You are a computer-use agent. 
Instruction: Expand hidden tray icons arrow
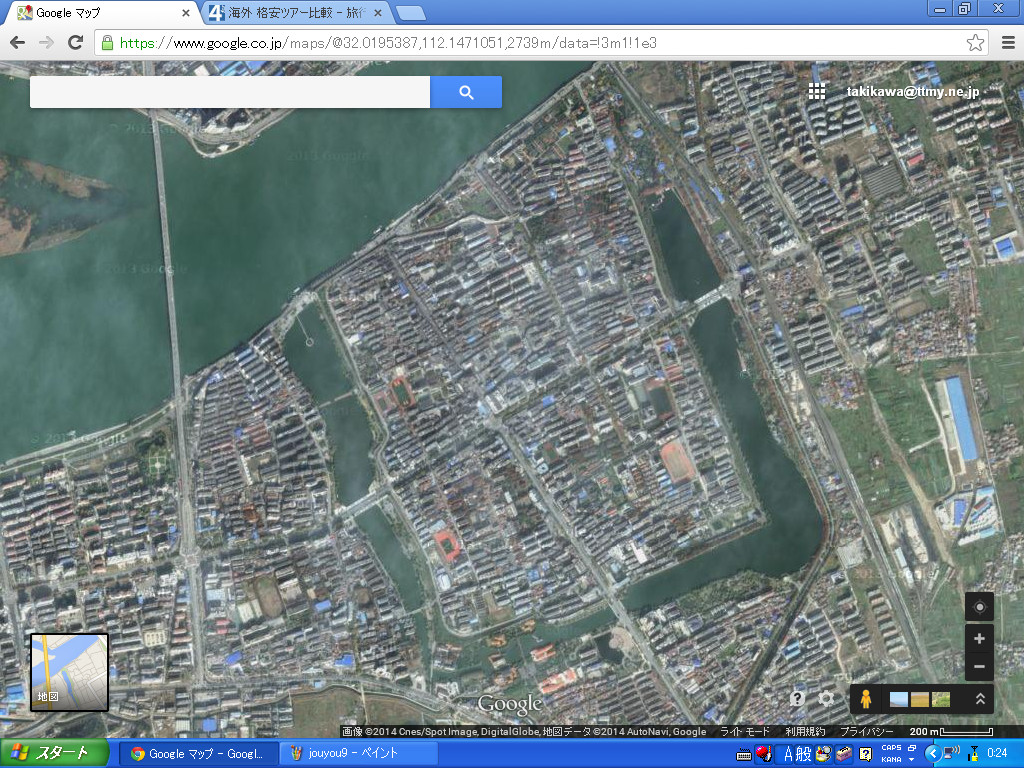point(933,754)
